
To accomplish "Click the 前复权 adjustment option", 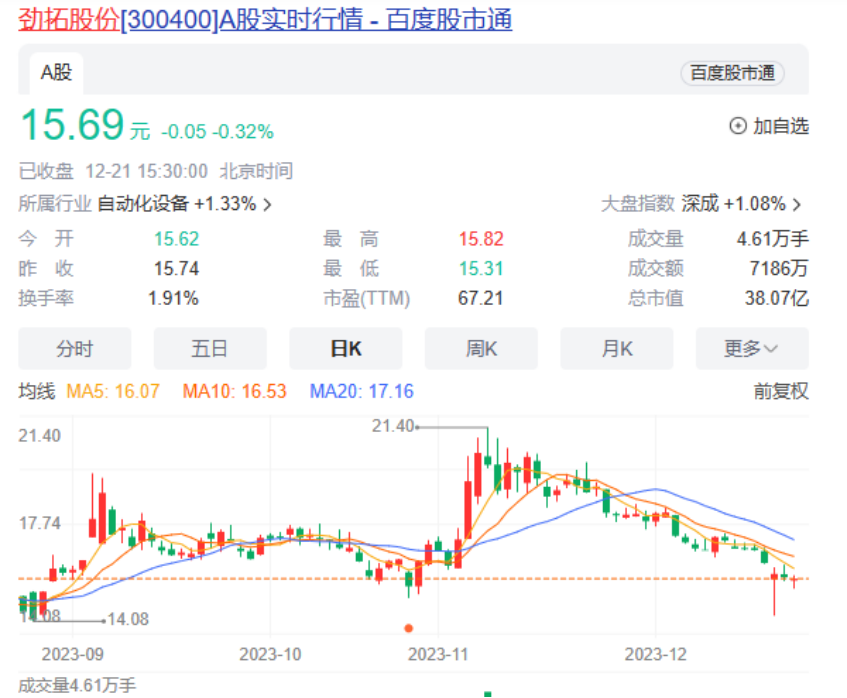I will coord(780,391).
